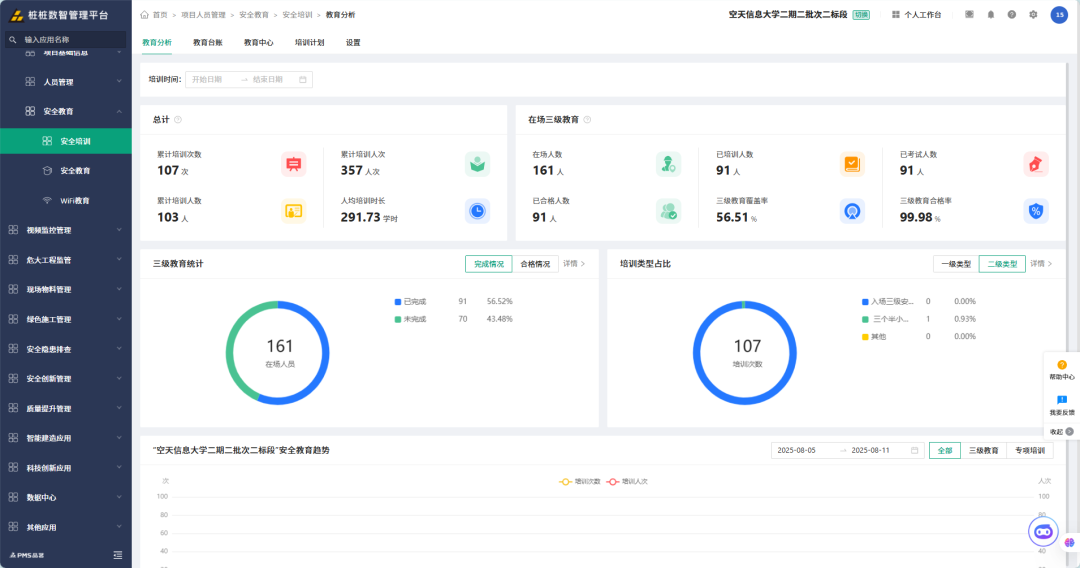Switch to 培训计划 tab
This screenshot has height=568, width=1080.
pos(309,43)
